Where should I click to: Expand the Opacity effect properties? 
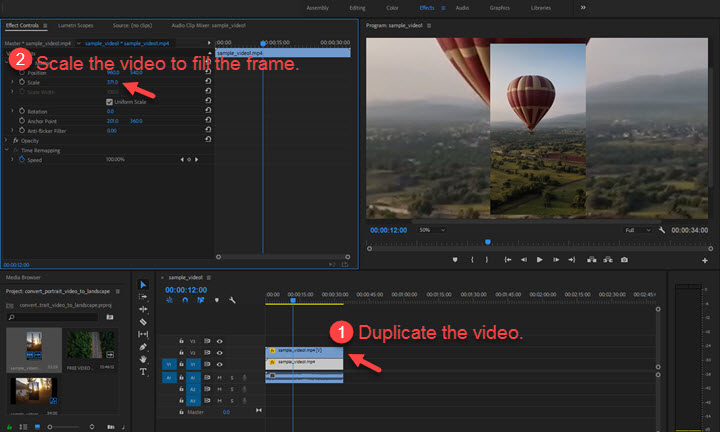pyautogui.click(x=6, y=140)
